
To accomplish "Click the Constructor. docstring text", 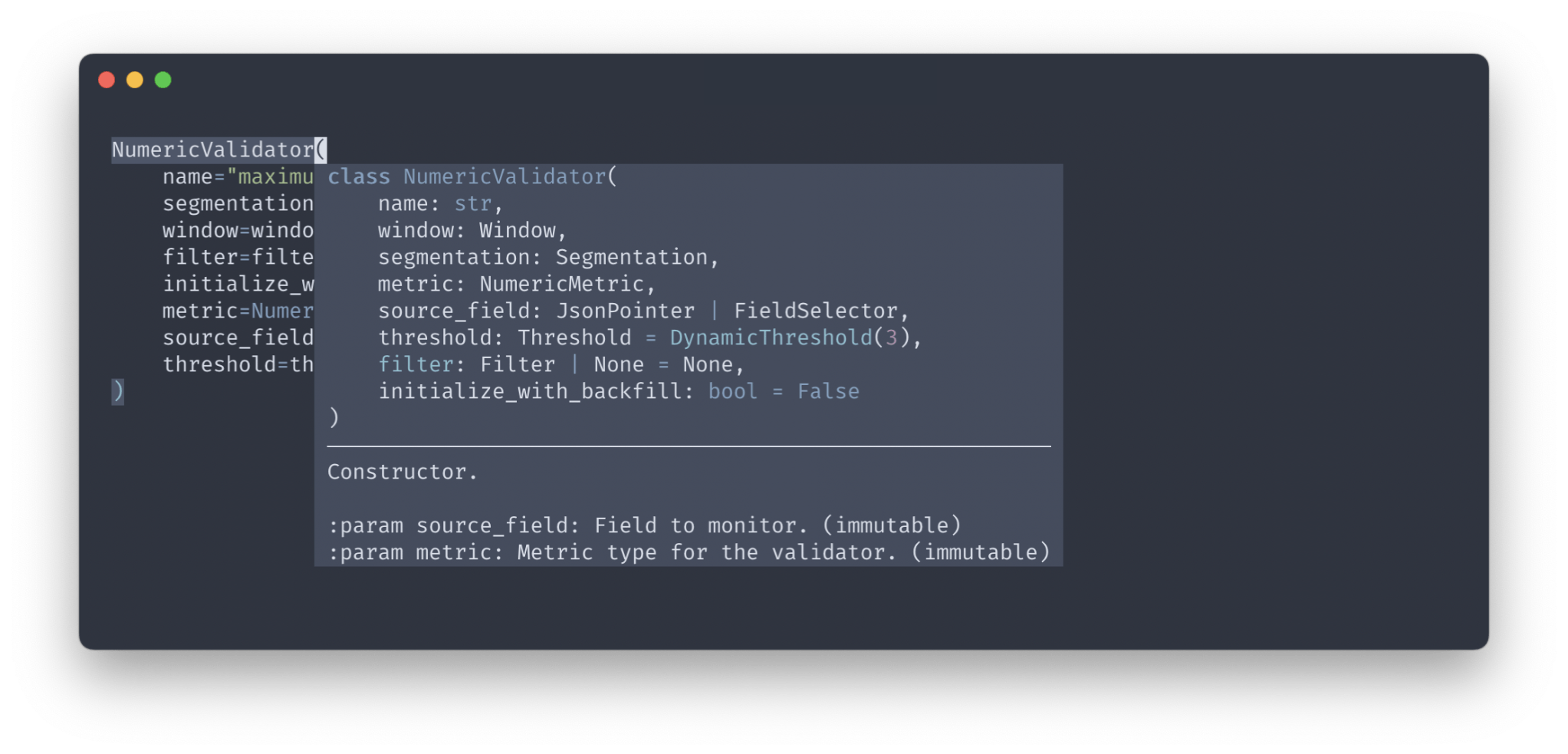I will pyautogui.click(x=403, y=472).
